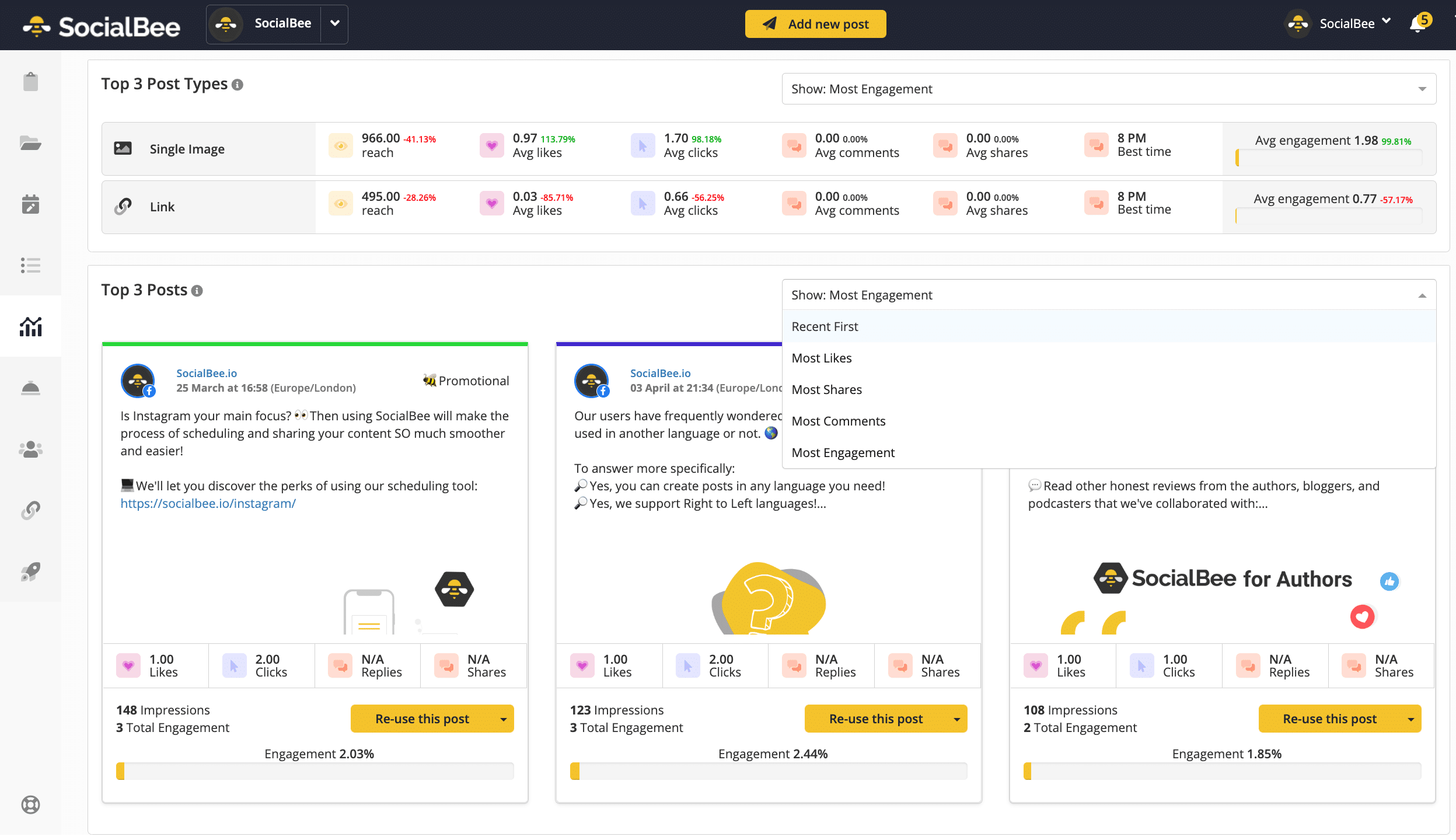1456x840 pixels.
Task: Select Most Engagement option in the list
Action: (1109, 452)
